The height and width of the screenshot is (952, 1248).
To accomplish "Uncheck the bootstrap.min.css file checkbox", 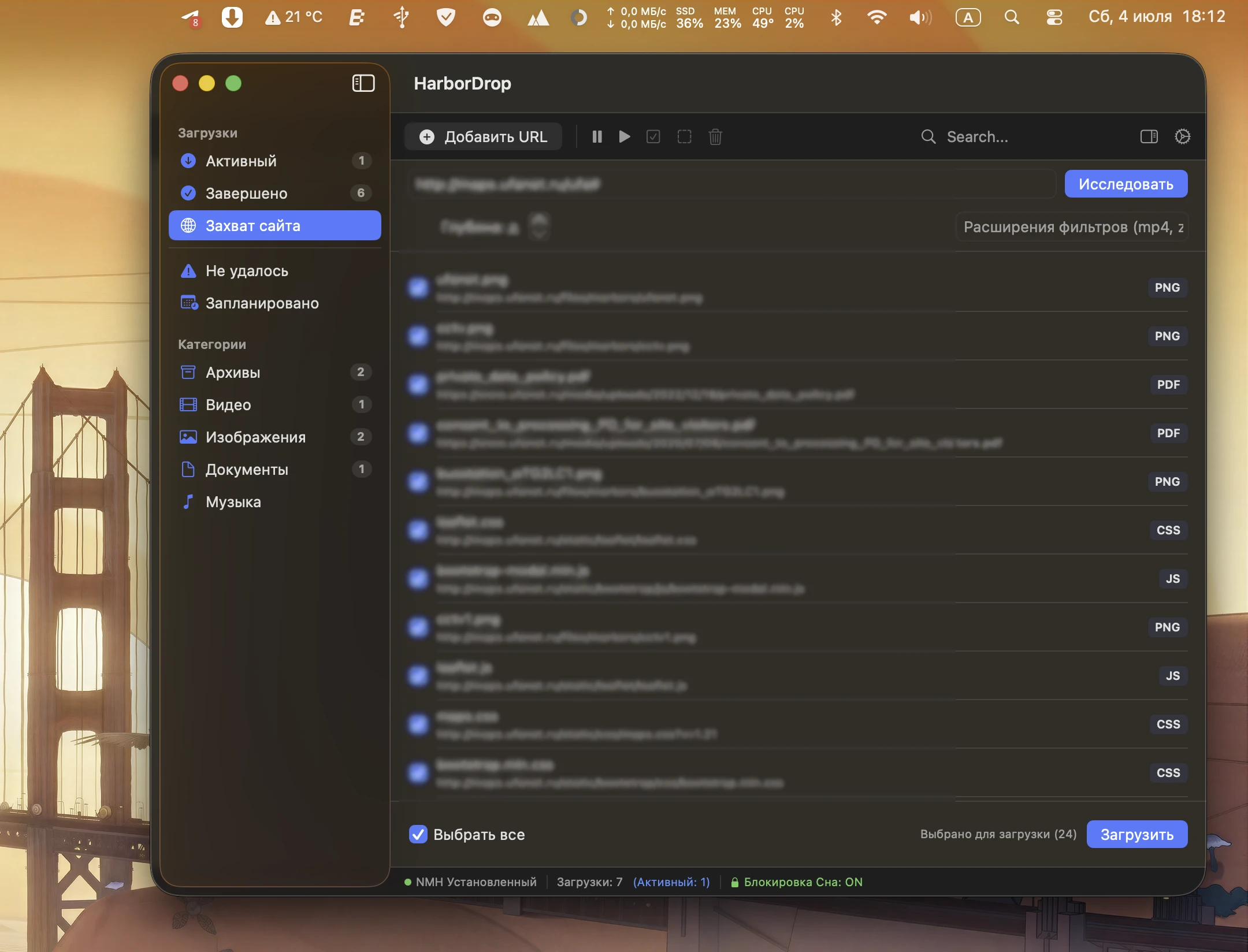I will pyautogui.click(x=418, y=773).
